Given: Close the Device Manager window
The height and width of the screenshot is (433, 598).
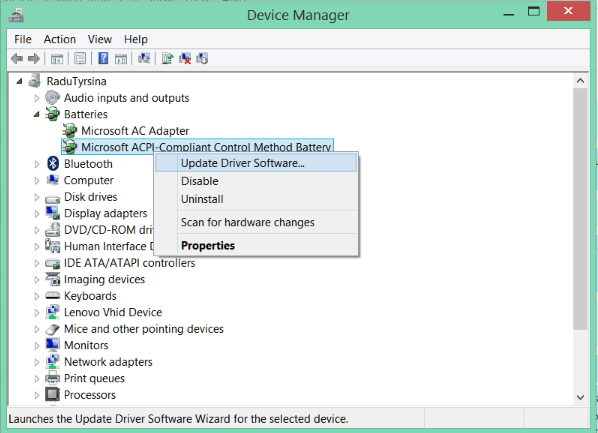Looking at the screenshot, I should (x=568, y=11).
